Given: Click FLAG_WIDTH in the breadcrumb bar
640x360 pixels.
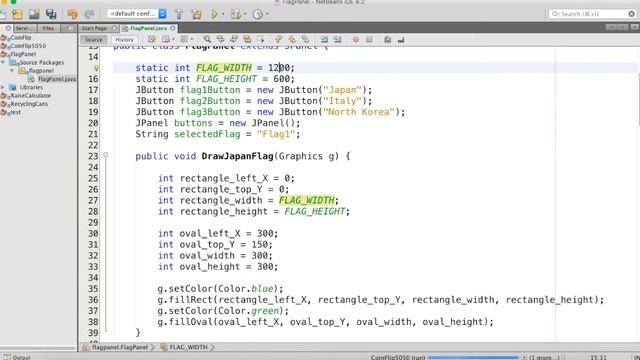Looking at the screenshot, I should (x=189, y=347).
